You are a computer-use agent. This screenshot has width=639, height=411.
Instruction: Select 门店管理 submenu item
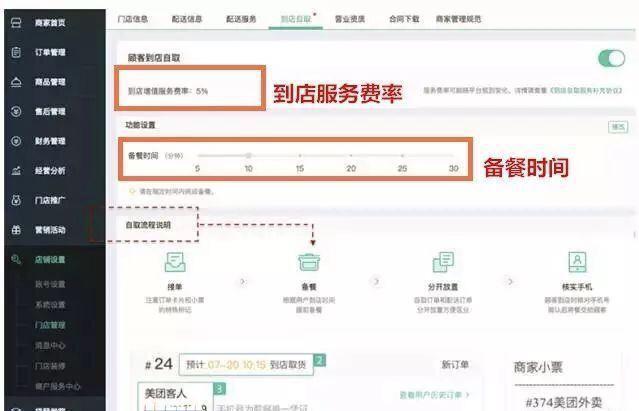(x=50, y=325)
